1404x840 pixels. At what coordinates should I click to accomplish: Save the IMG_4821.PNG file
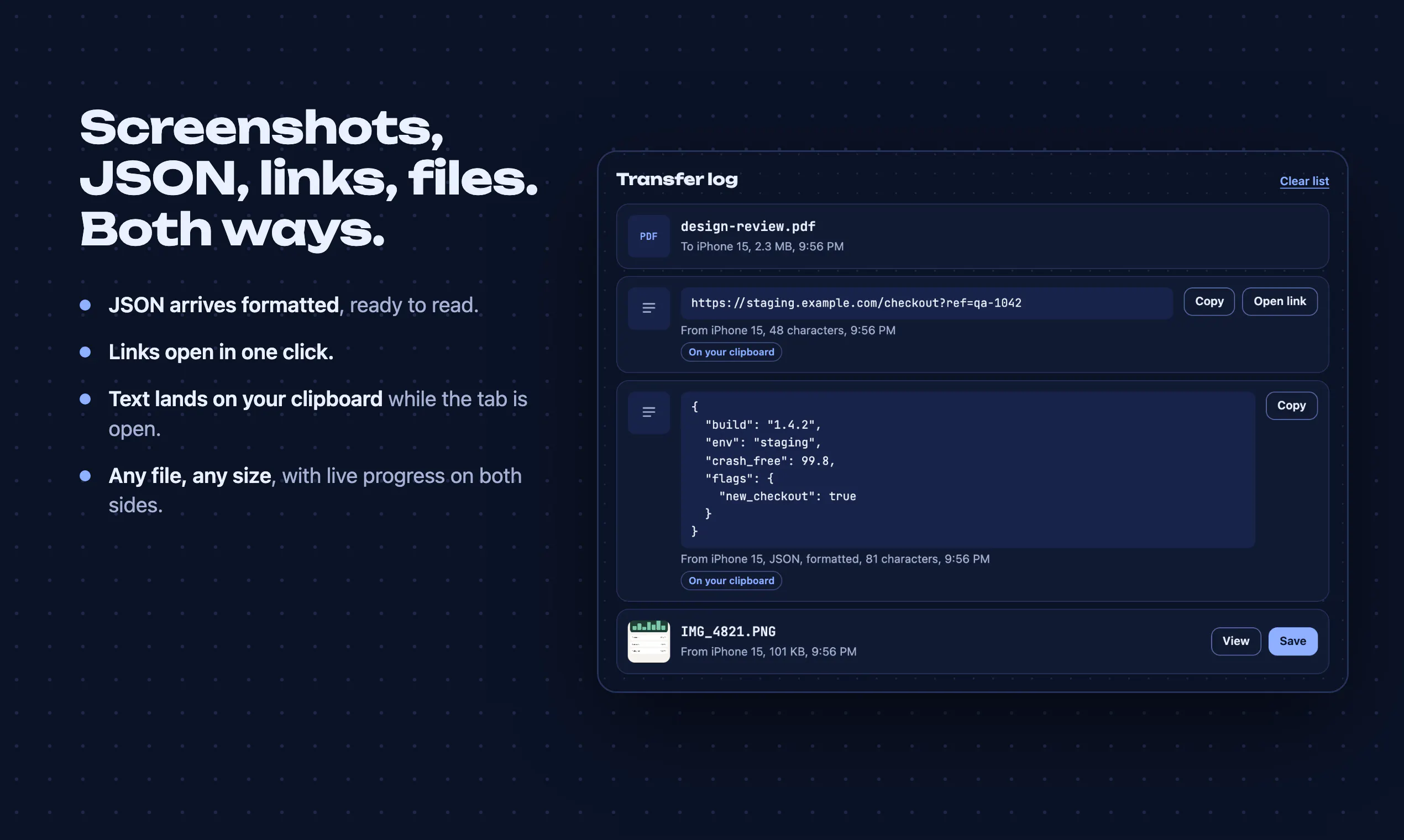pyautogui.click(x=1292, y=641)
